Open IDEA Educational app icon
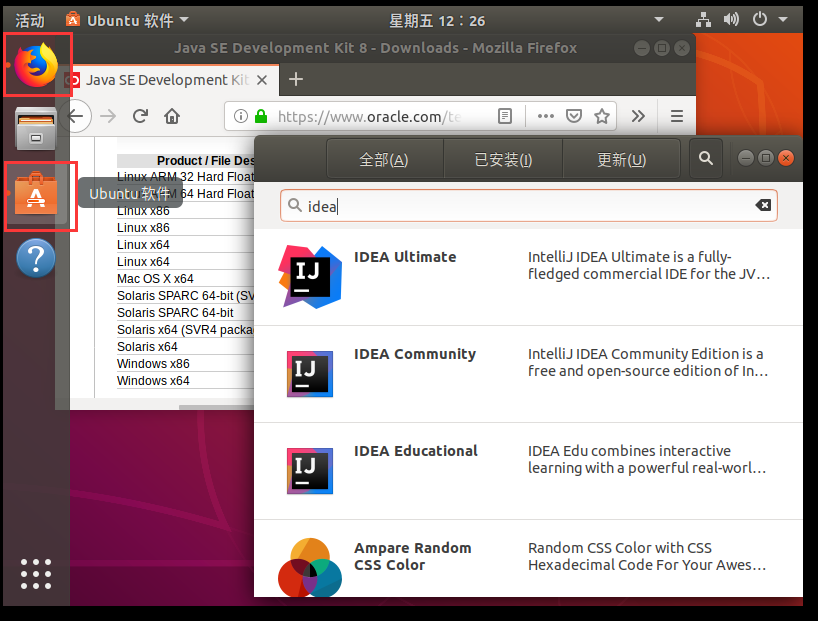Viewport: 818px width, 621px height. click(x=310, y=471)
